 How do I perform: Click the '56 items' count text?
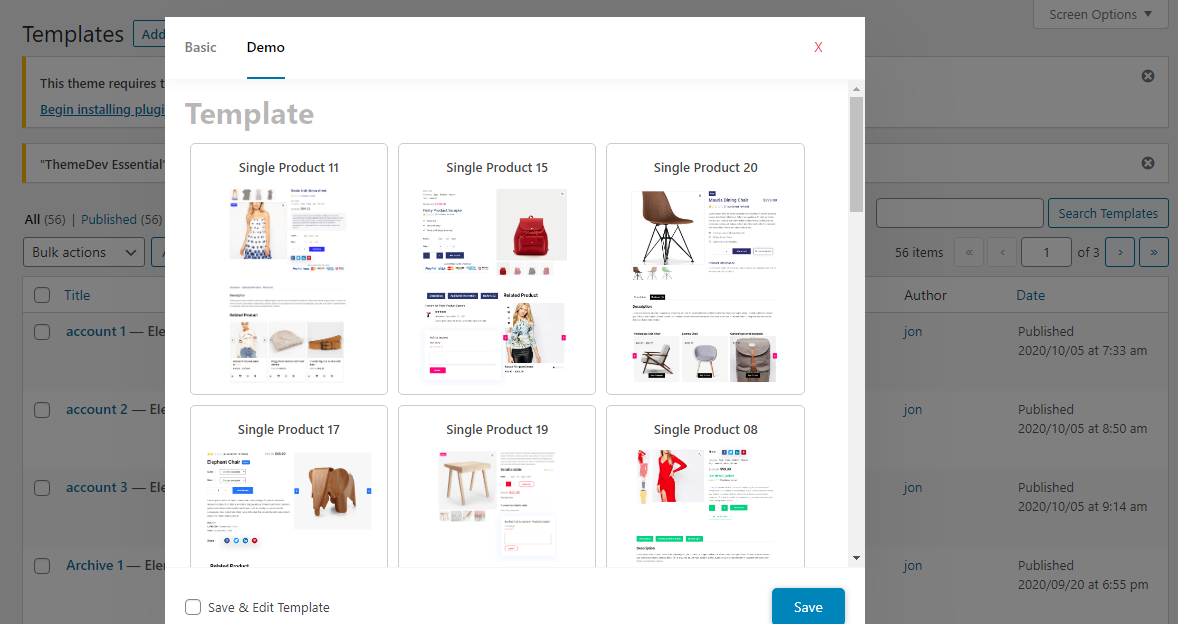[919, 252]
